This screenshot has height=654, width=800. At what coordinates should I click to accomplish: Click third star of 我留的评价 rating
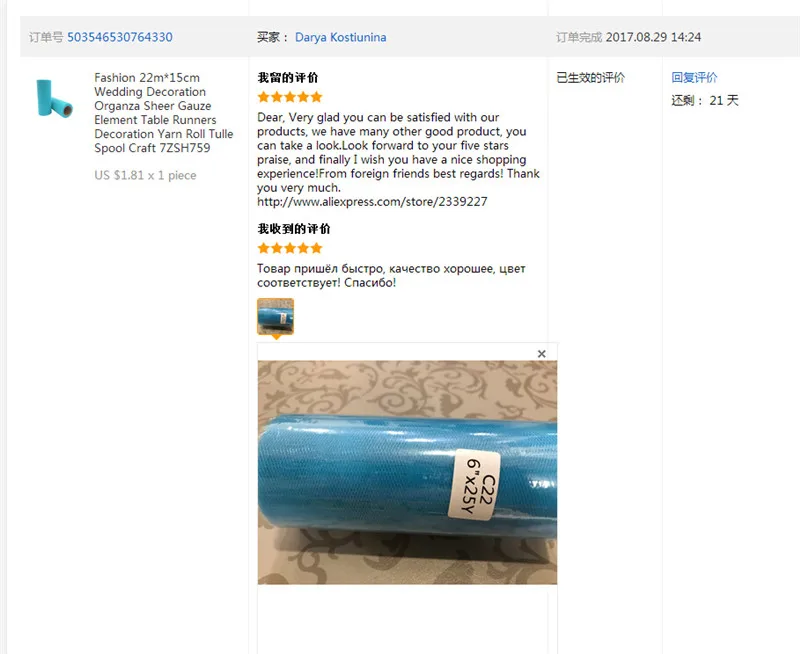pos(290,97)
